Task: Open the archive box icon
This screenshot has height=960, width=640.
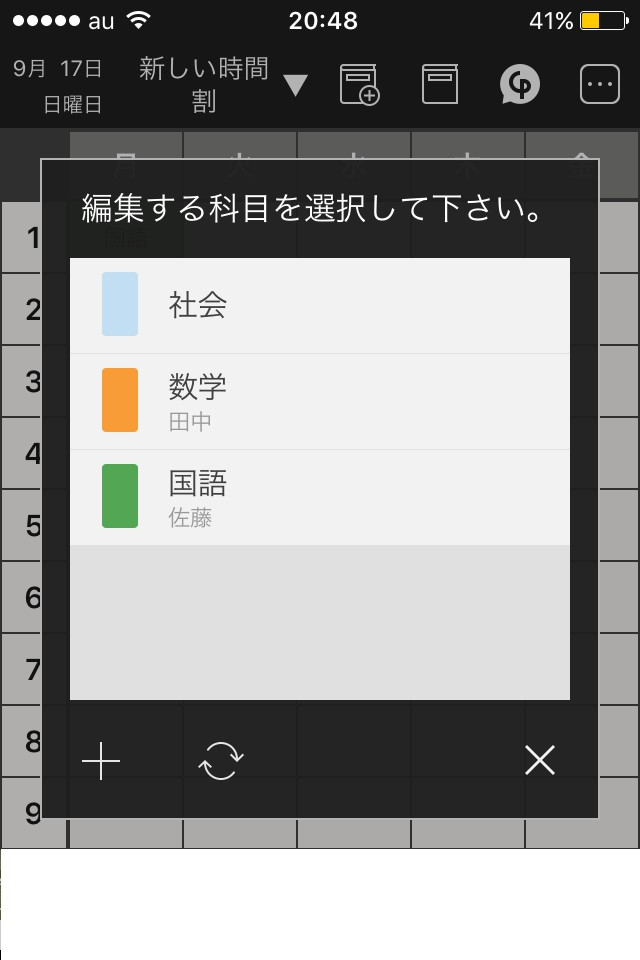Action: (x=439, y=85)
